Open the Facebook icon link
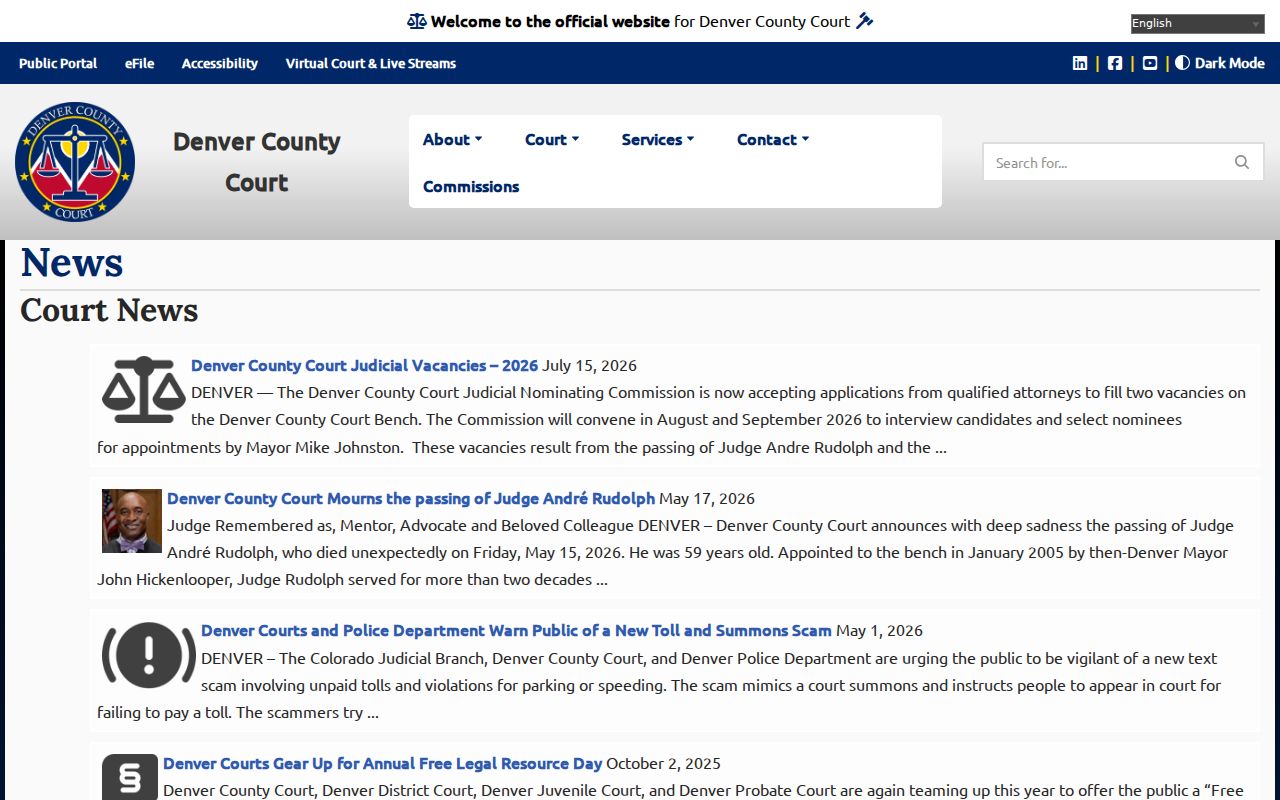 (x=1115, y=63)
